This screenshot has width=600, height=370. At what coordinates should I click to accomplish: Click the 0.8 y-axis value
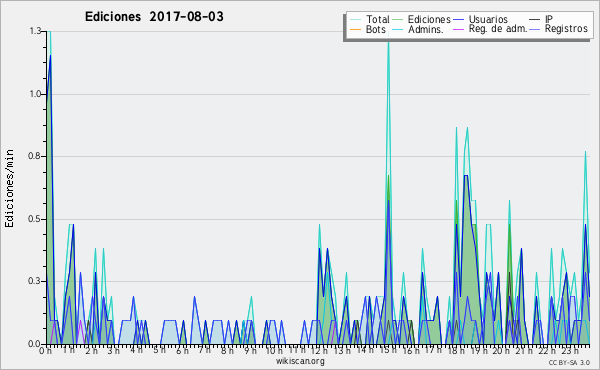click(x=35, y=156)
